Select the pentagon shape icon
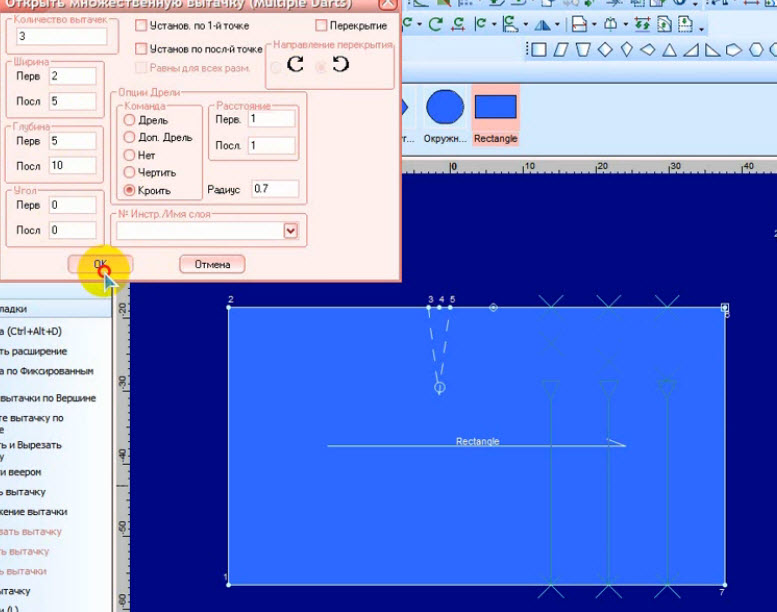This screenshot has height=612, width=777. tap(733, 50)
